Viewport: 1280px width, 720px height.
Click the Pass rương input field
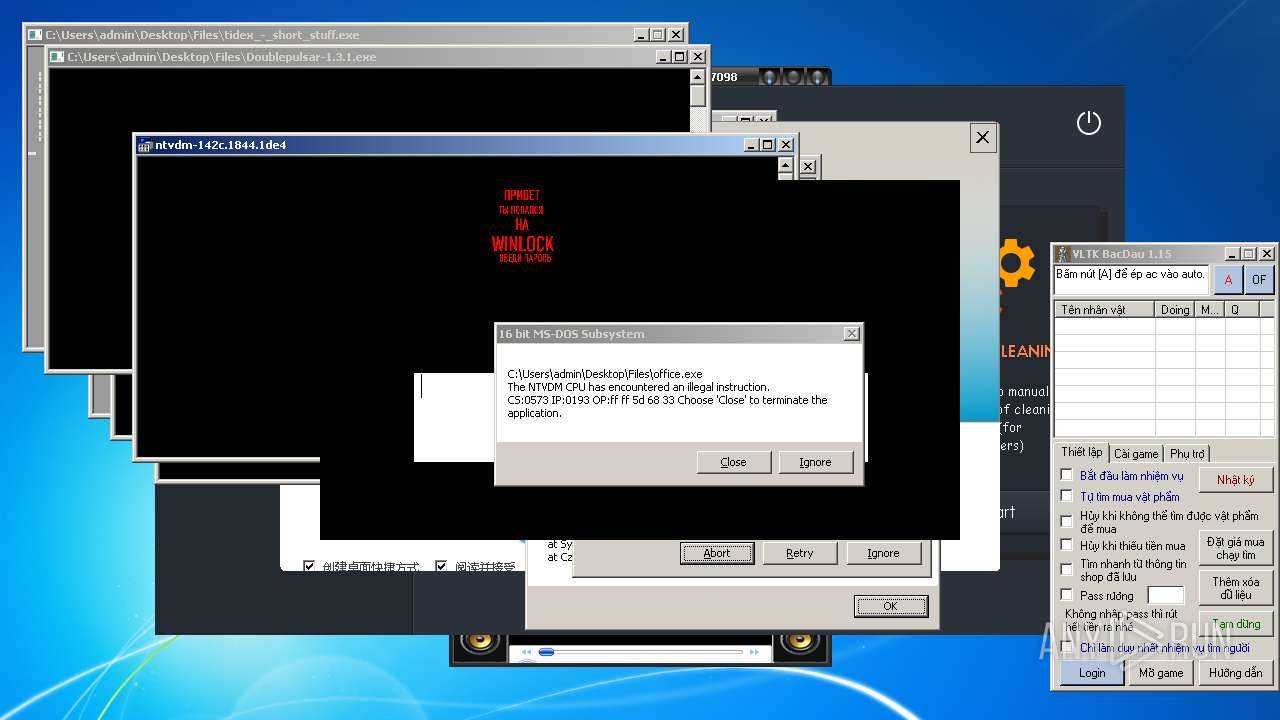pos(1165,596)
